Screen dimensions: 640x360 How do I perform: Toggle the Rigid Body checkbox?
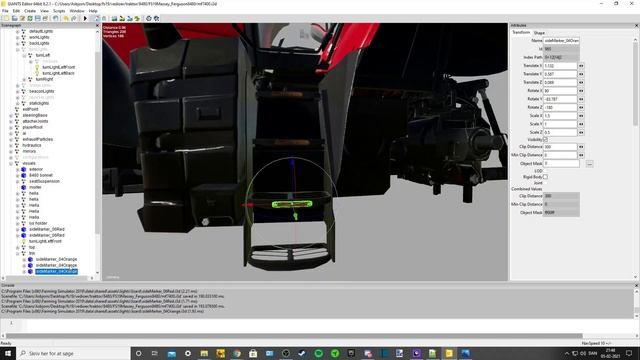click(x=545, y=177)
